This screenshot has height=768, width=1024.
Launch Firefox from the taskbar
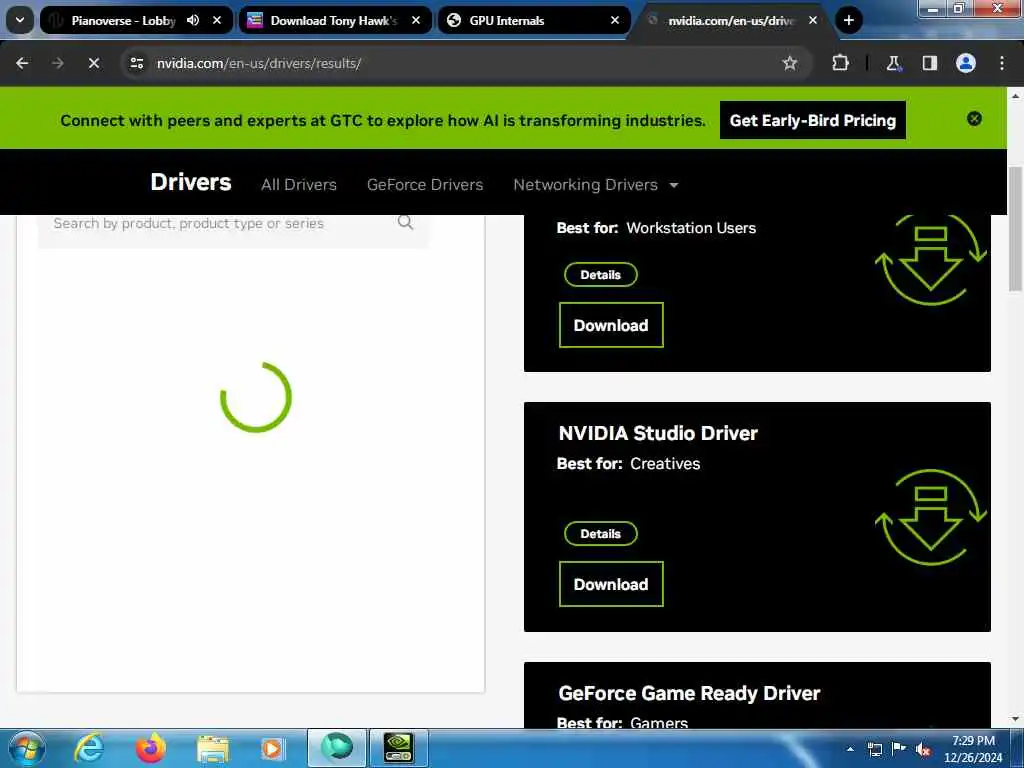tap(151, 748)
